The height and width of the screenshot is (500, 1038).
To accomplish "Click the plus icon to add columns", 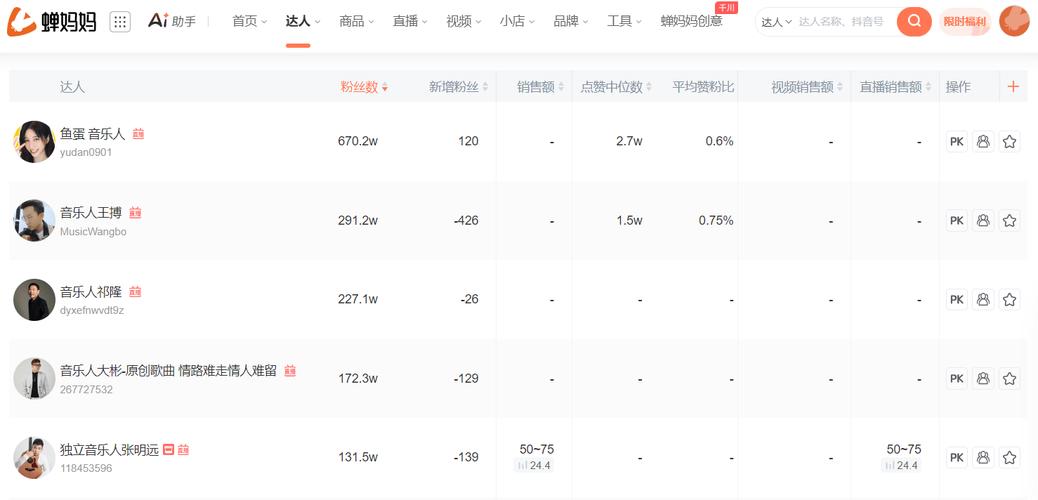I will (x=1013, y=87).
